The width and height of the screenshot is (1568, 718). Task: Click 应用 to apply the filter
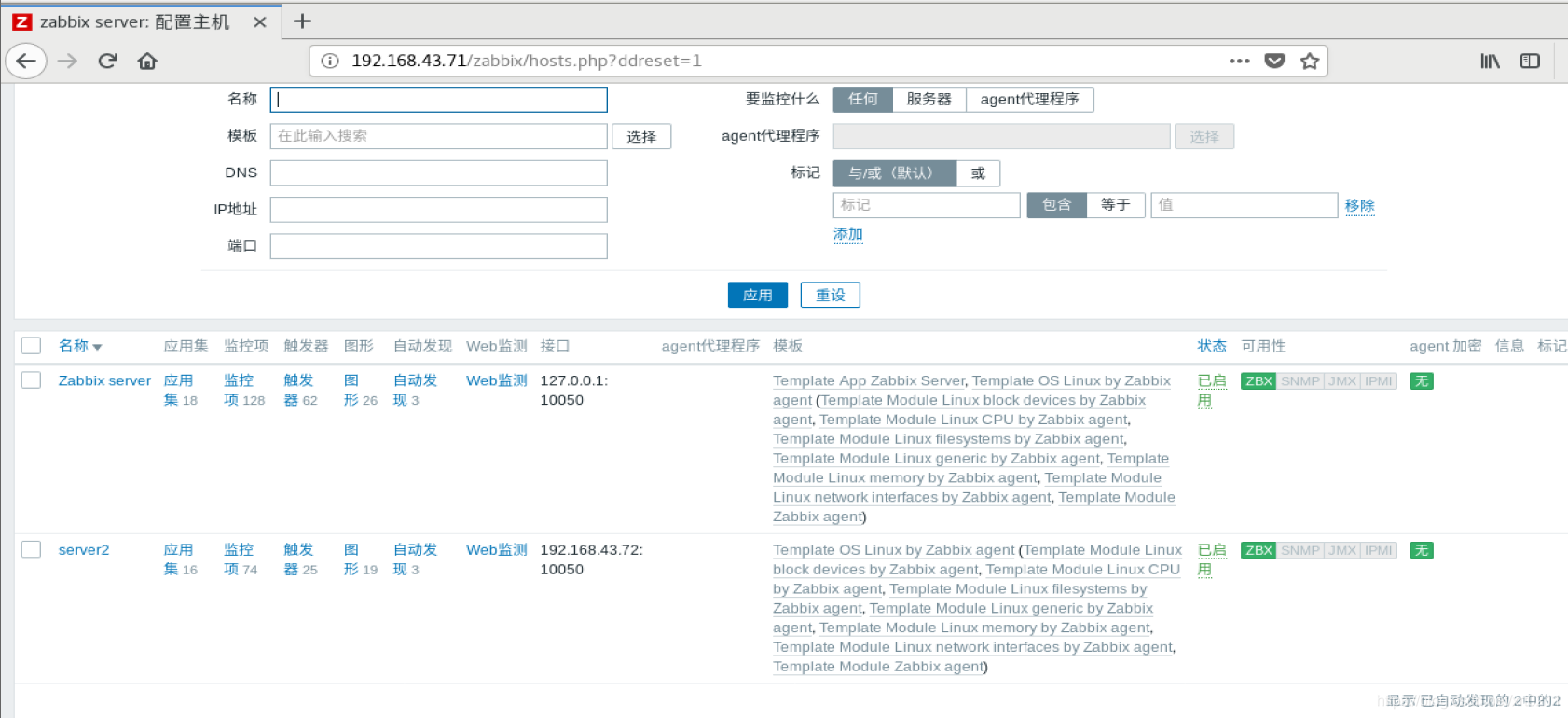[757, 296]
